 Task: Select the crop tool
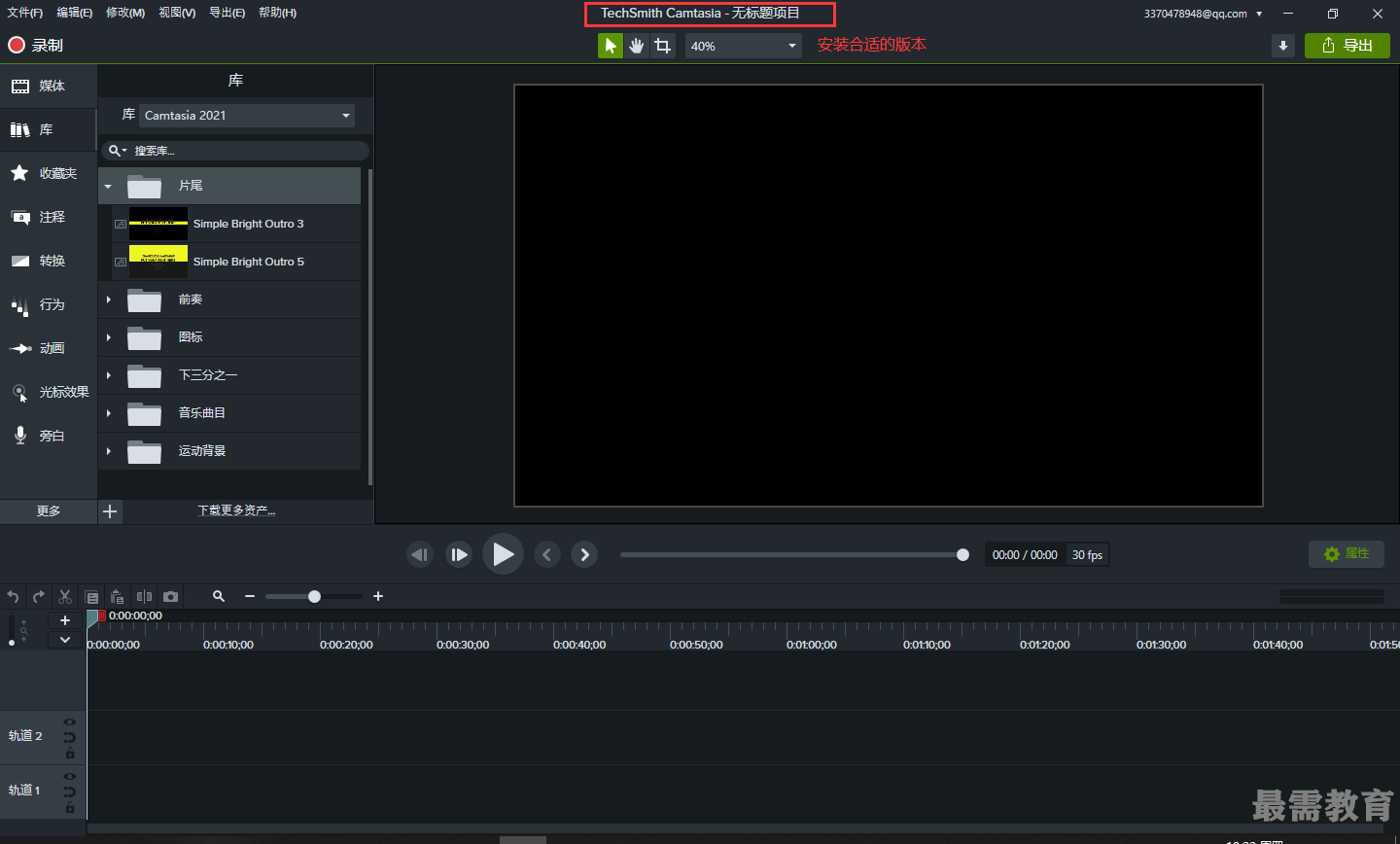[663, 46]
